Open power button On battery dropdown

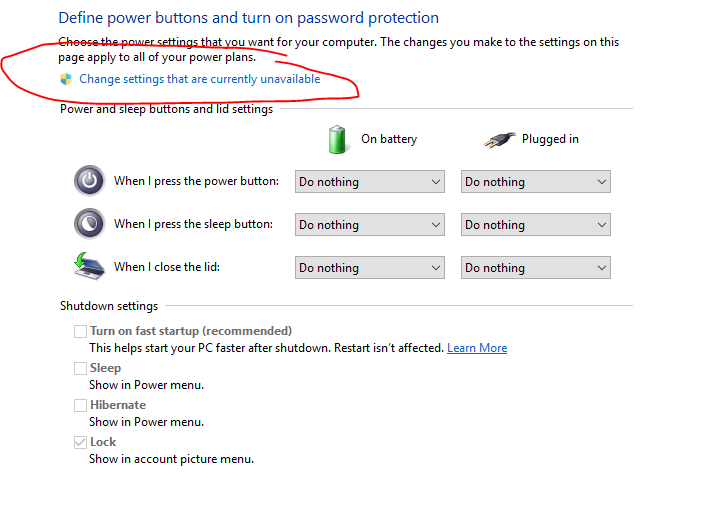click(370, 182)
